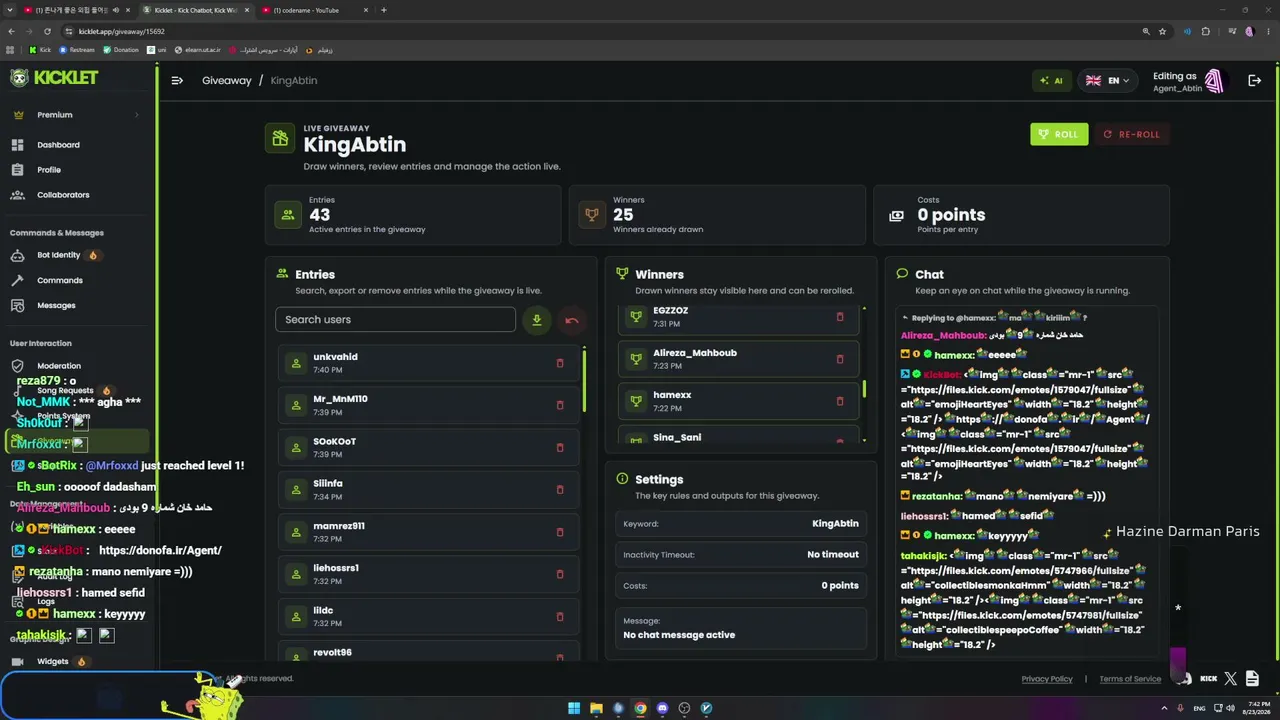
Task: Remove winner EGZZOZ with trash icon
Action: [840, 317]
